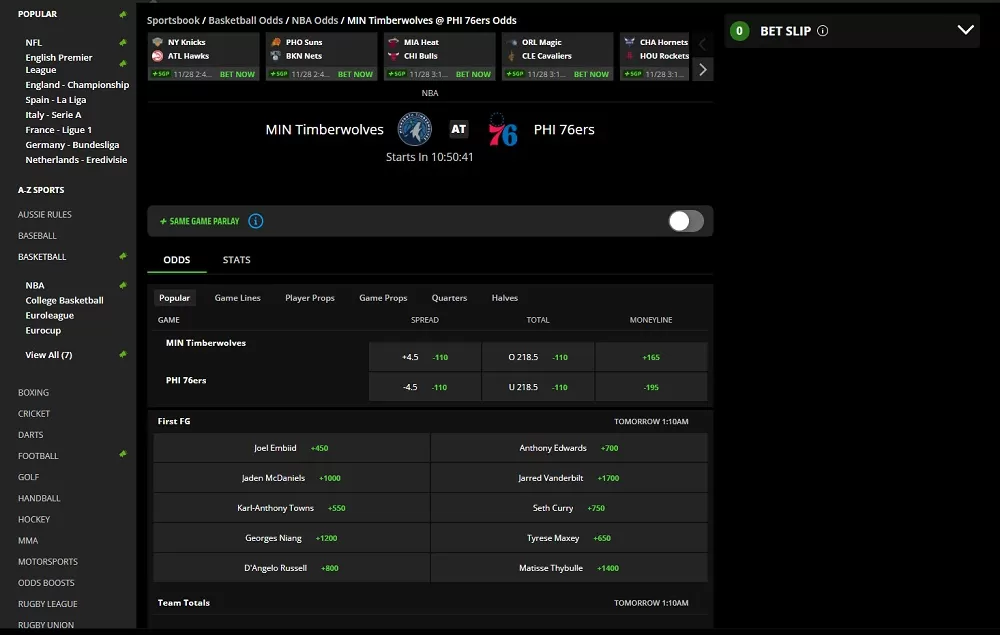Click the pin icon next to NFL
The image size is (1000, 635).
pos(122,42)
